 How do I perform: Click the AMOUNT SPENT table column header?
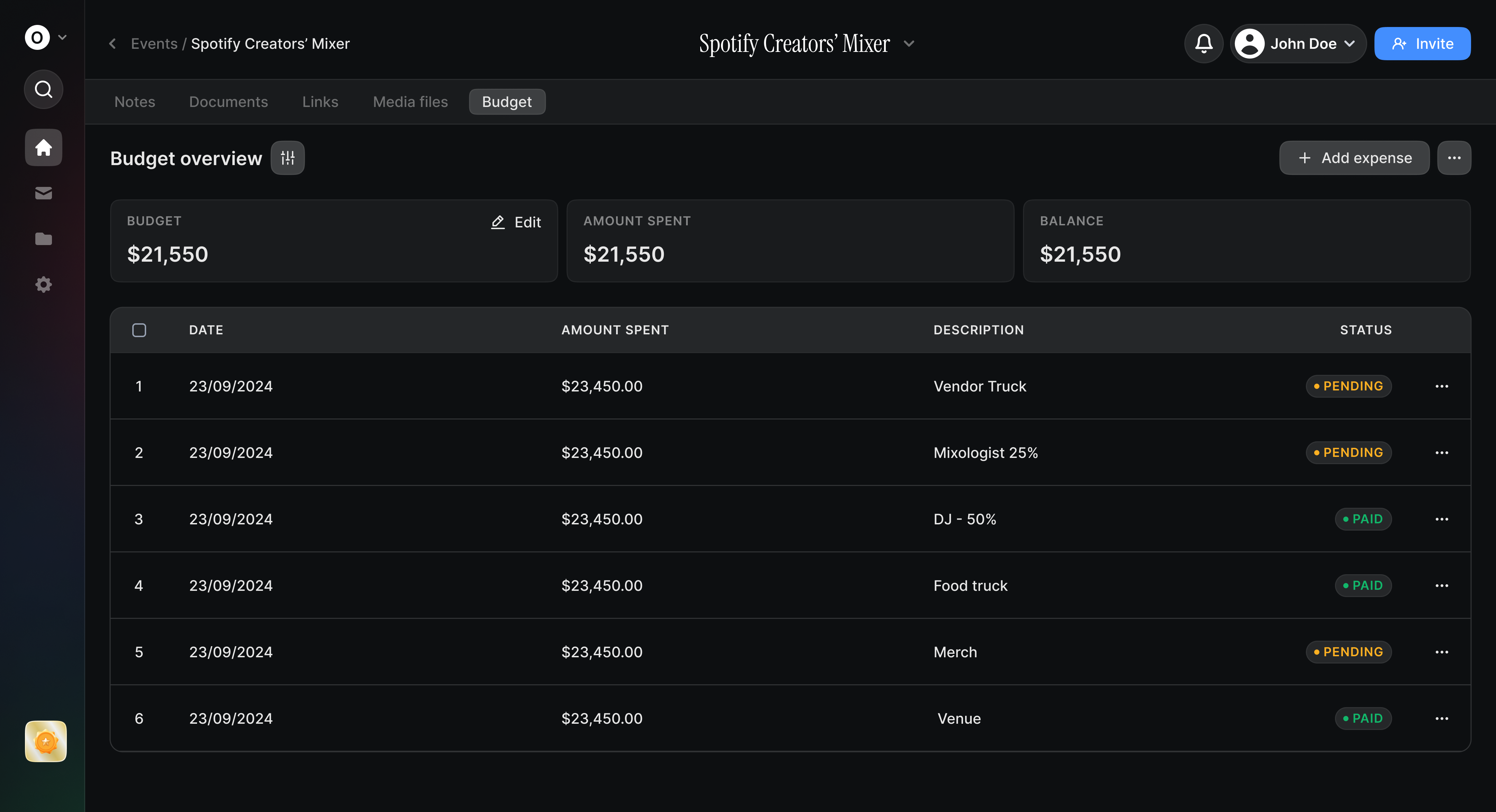point(615,330)
